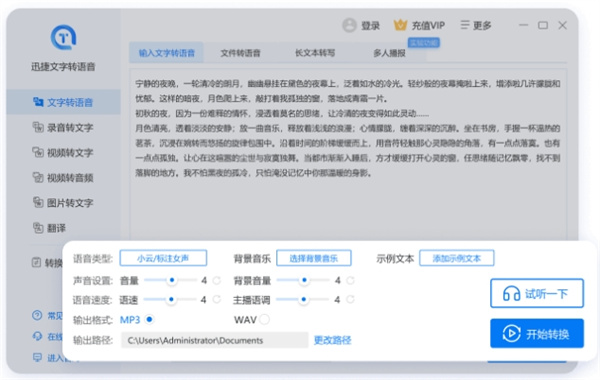Maximize the application window

pos(543,25)
